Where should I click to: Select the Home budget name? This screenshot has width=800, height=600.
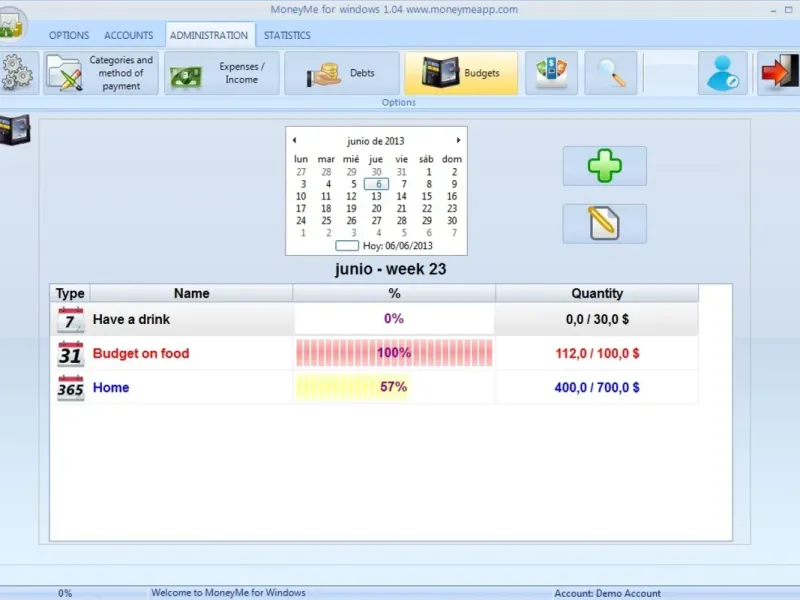111,388
